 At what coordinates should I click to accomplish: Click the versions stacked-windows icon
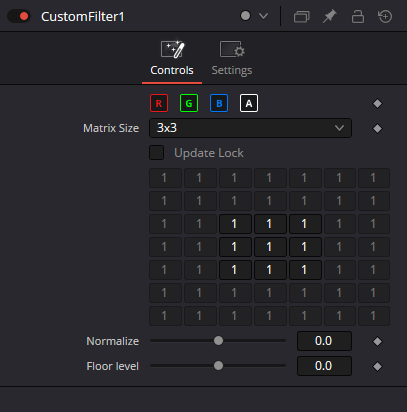[x=301, y=16]
